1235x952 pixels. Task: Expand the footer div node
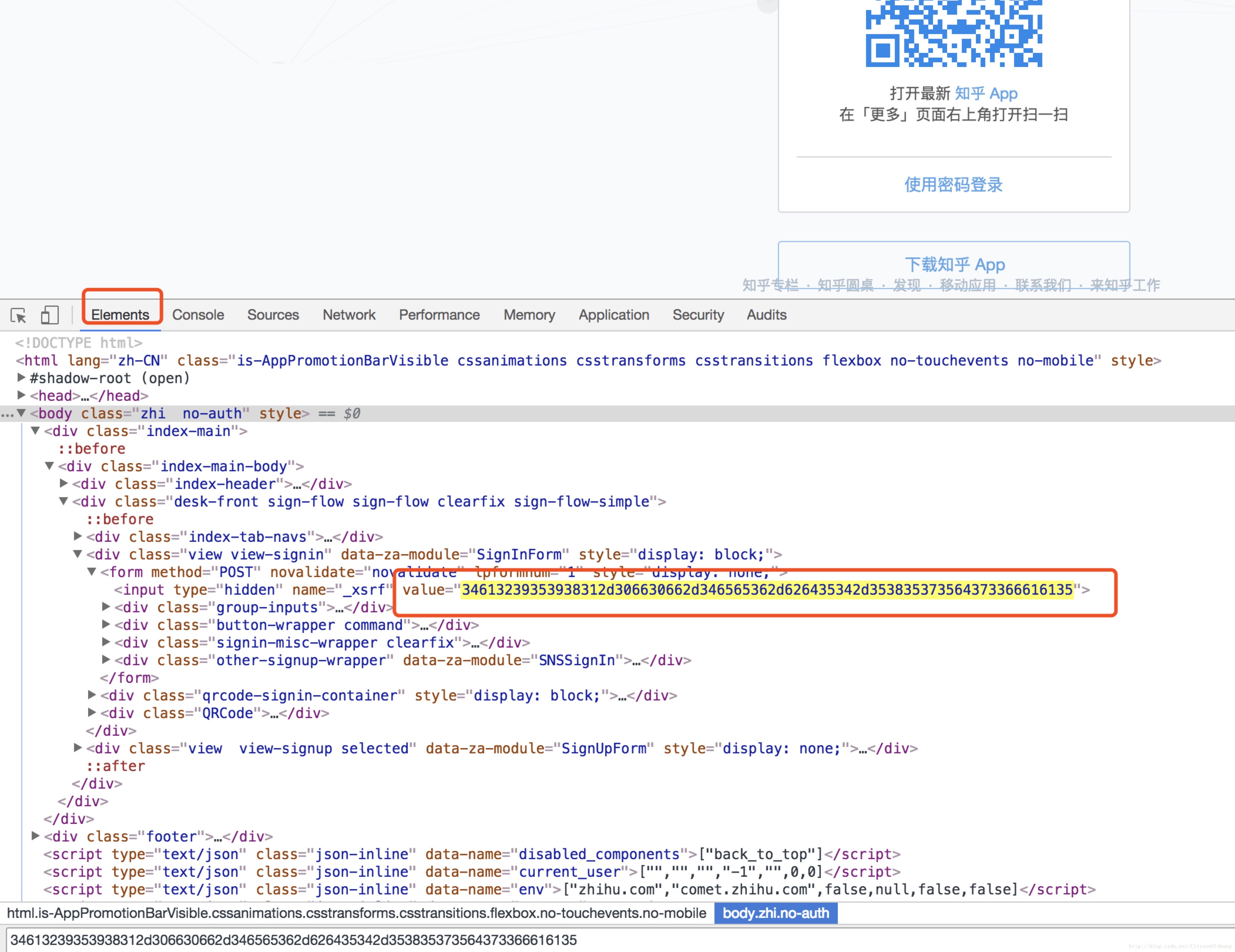click(x=35, y=836)
